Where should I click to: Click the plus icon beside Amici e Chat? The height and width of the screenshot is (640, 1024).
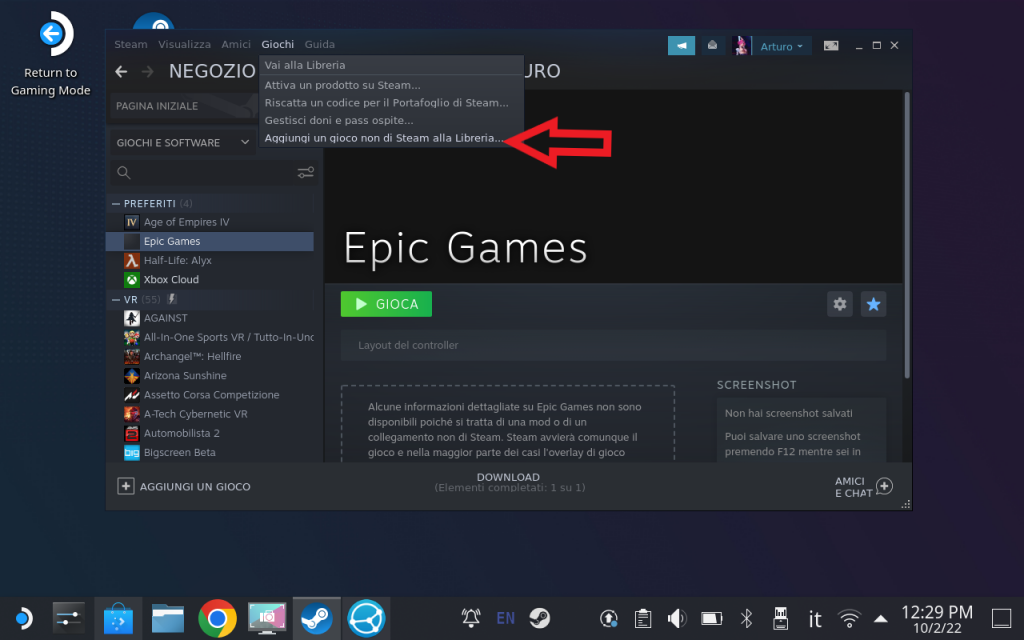tap(884, 486)
